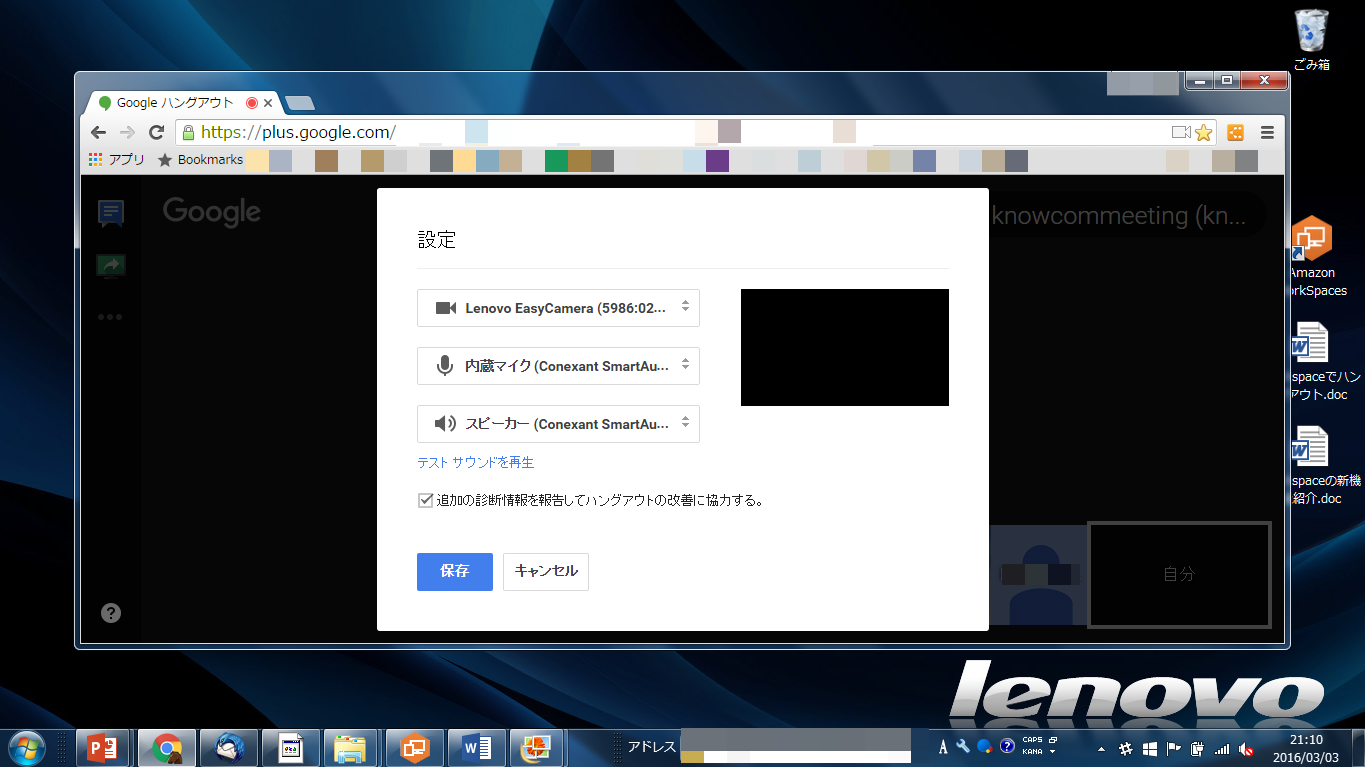
Task: Open the three-dots more options in Hangouts sidebar
Action: (x=110, y=317)
